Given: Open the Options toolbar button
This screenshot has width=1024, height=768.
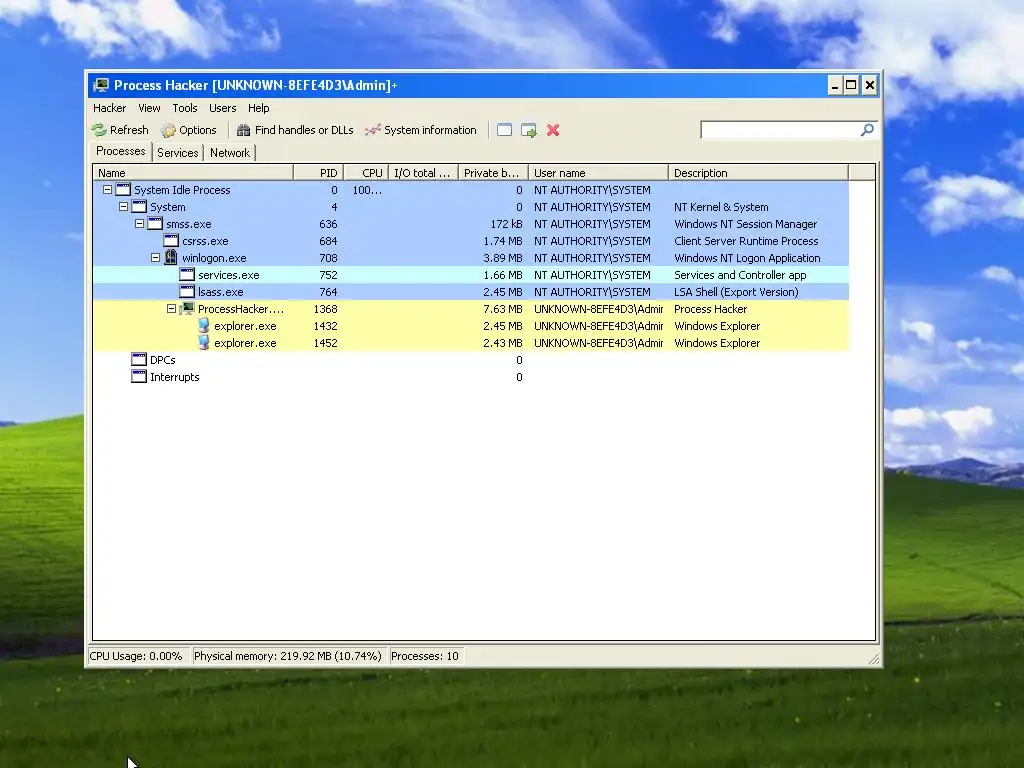Looking at the screenshot, I should click(x=189, y=130).
